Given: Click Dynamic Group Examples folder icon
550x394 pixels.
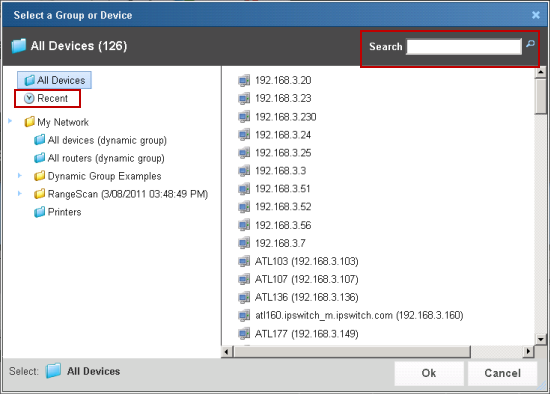Looking at the screenshot, I should point(40,176).
